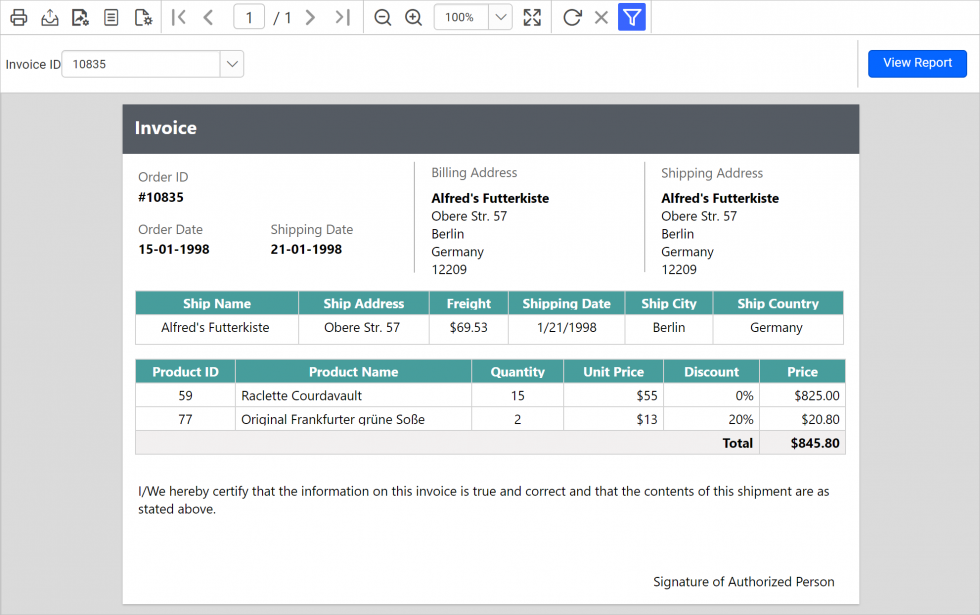This screenshot has width=980, height=615.
Task: Click the order date 15-01-1998
Action: pyautogui.click(x=174, y=249)
